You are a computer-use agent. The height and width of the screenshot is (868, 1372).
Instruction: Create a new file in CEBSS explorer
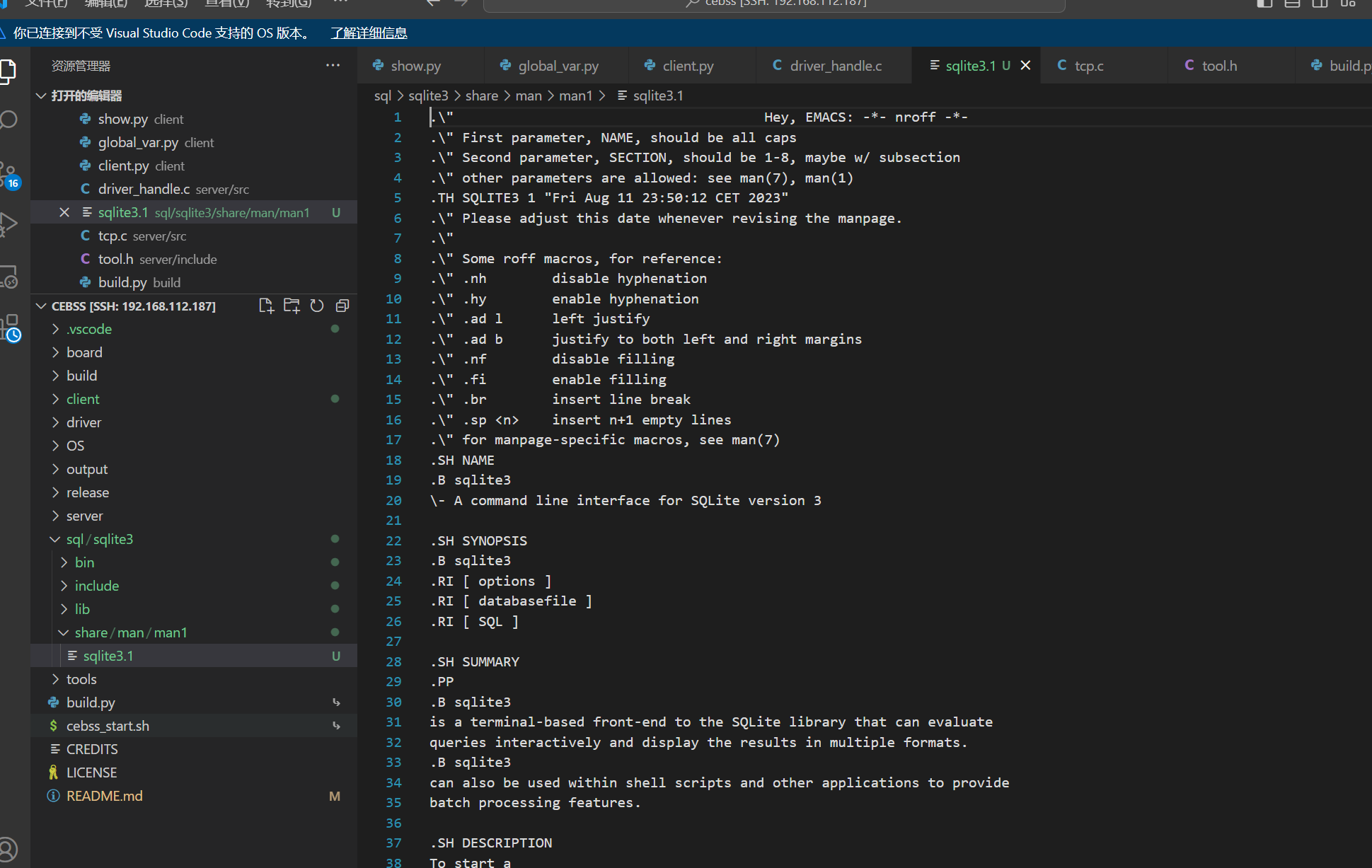(266, 305)
